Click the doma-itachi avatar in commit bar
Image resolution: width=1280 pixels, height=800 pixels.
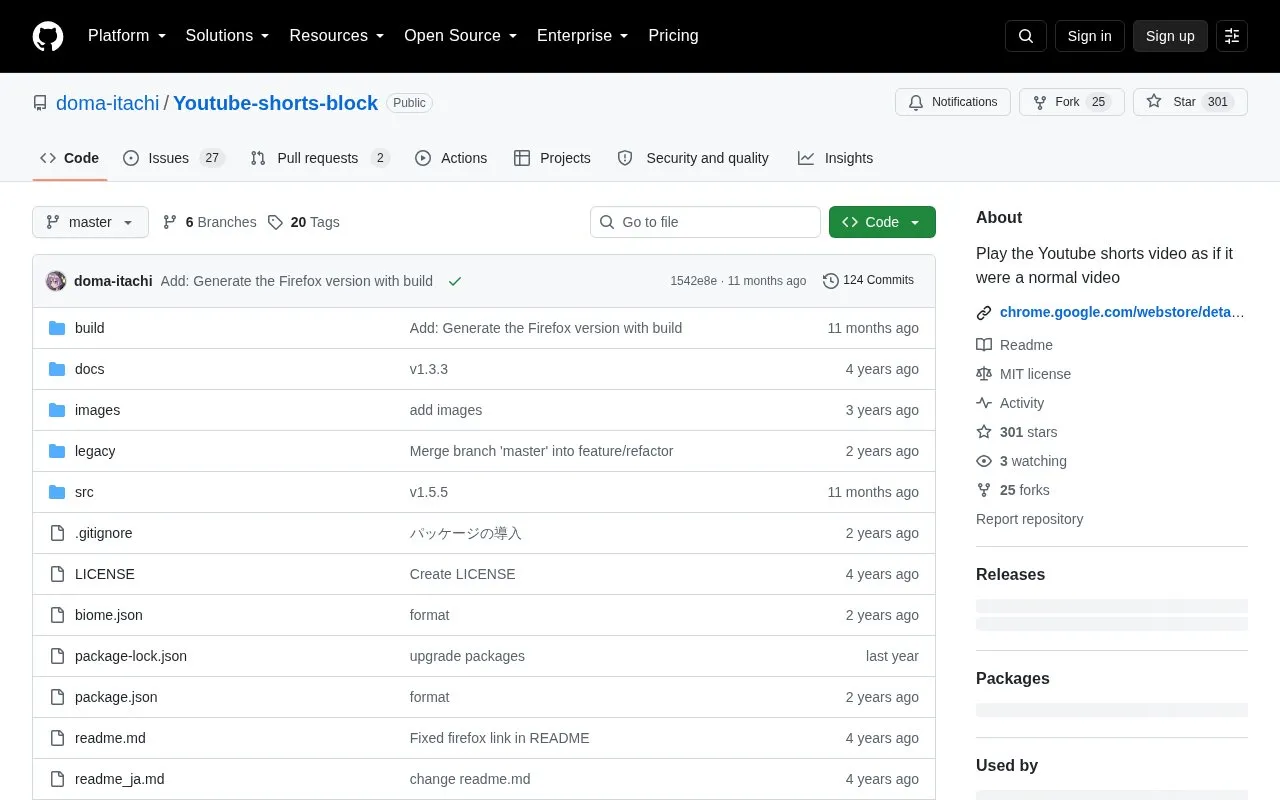tap(56, 281)
